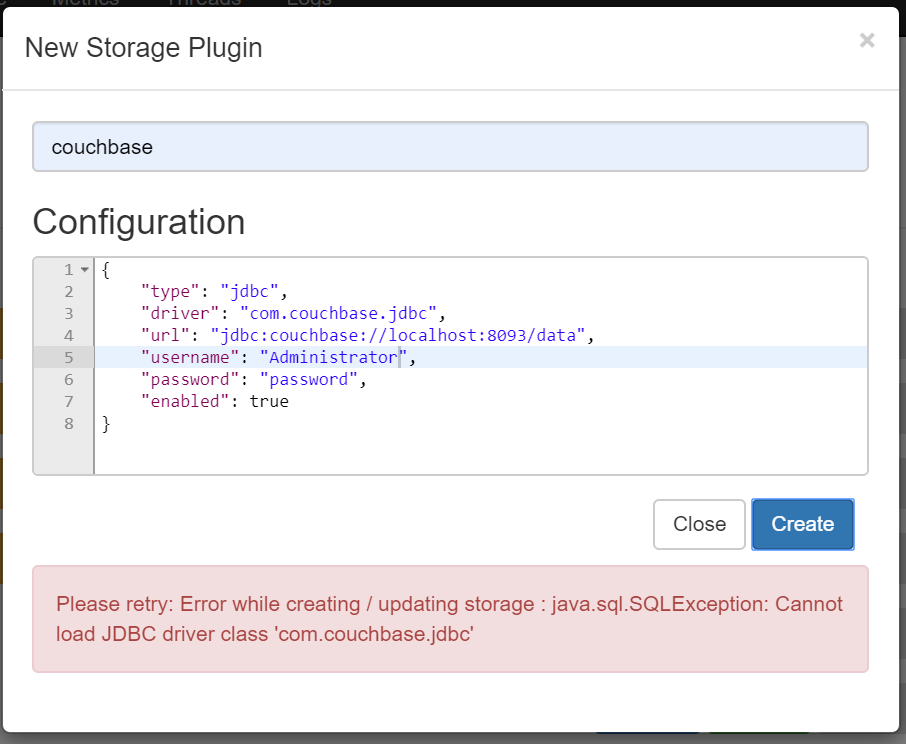
Task: Collapse the JSON block at line 1
Action: click(x=85, y=270)
